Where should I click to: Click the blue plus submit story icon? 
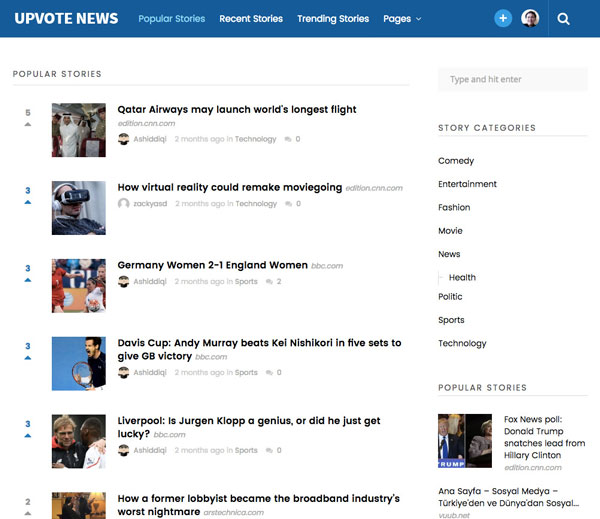[503, 18]
